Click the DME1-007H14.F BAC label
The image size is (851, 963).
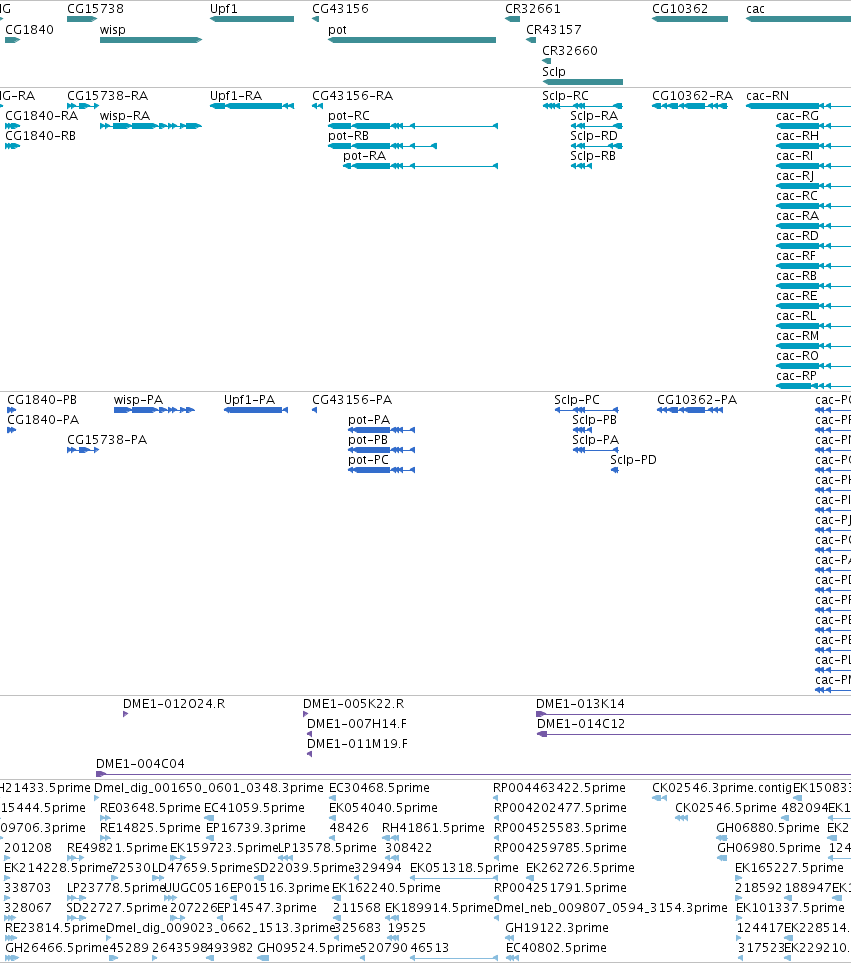click(357, 723)
